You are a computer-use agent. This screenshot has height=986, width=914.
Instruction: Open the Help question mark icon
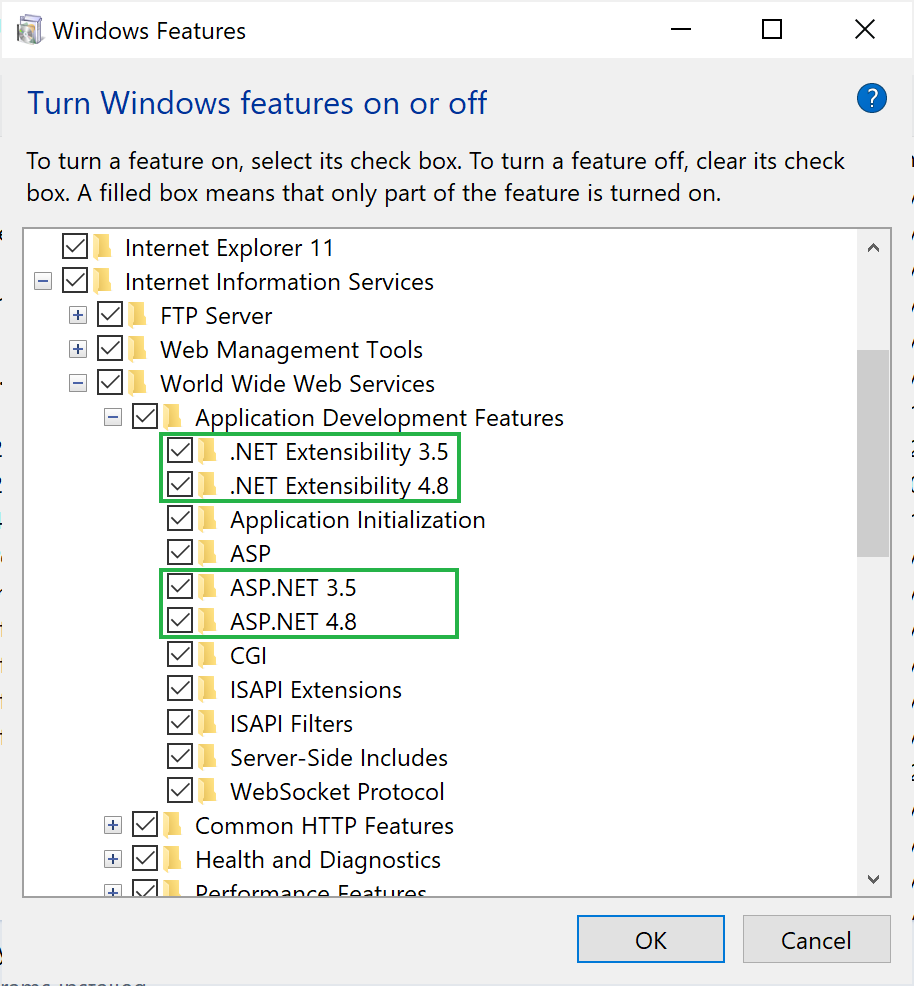[871, 98]
